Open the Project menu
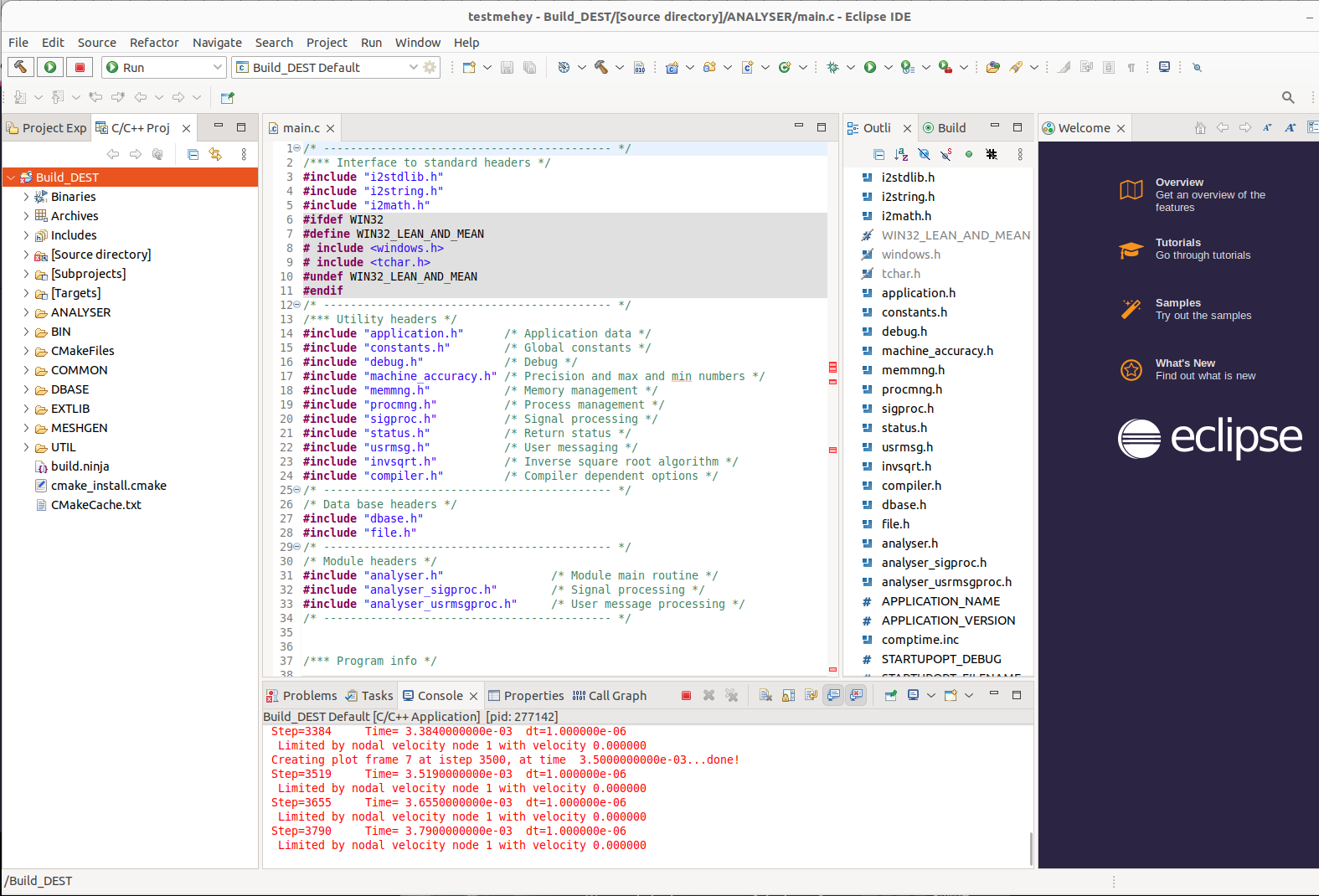1319x896 pixels. [327, 42]
